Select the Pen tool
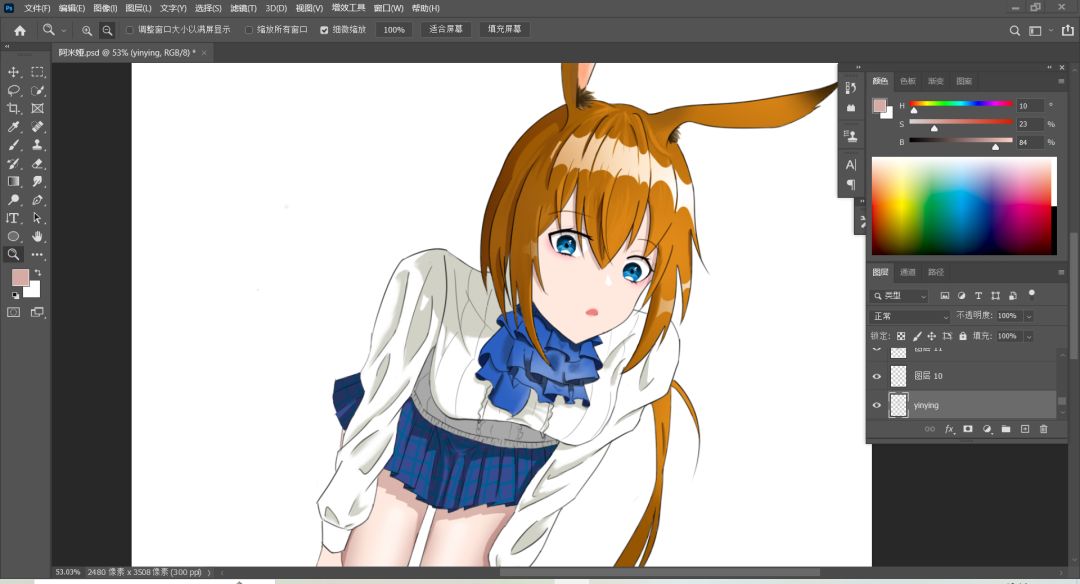Viewport: 1080px width, 584px height. 38,200
